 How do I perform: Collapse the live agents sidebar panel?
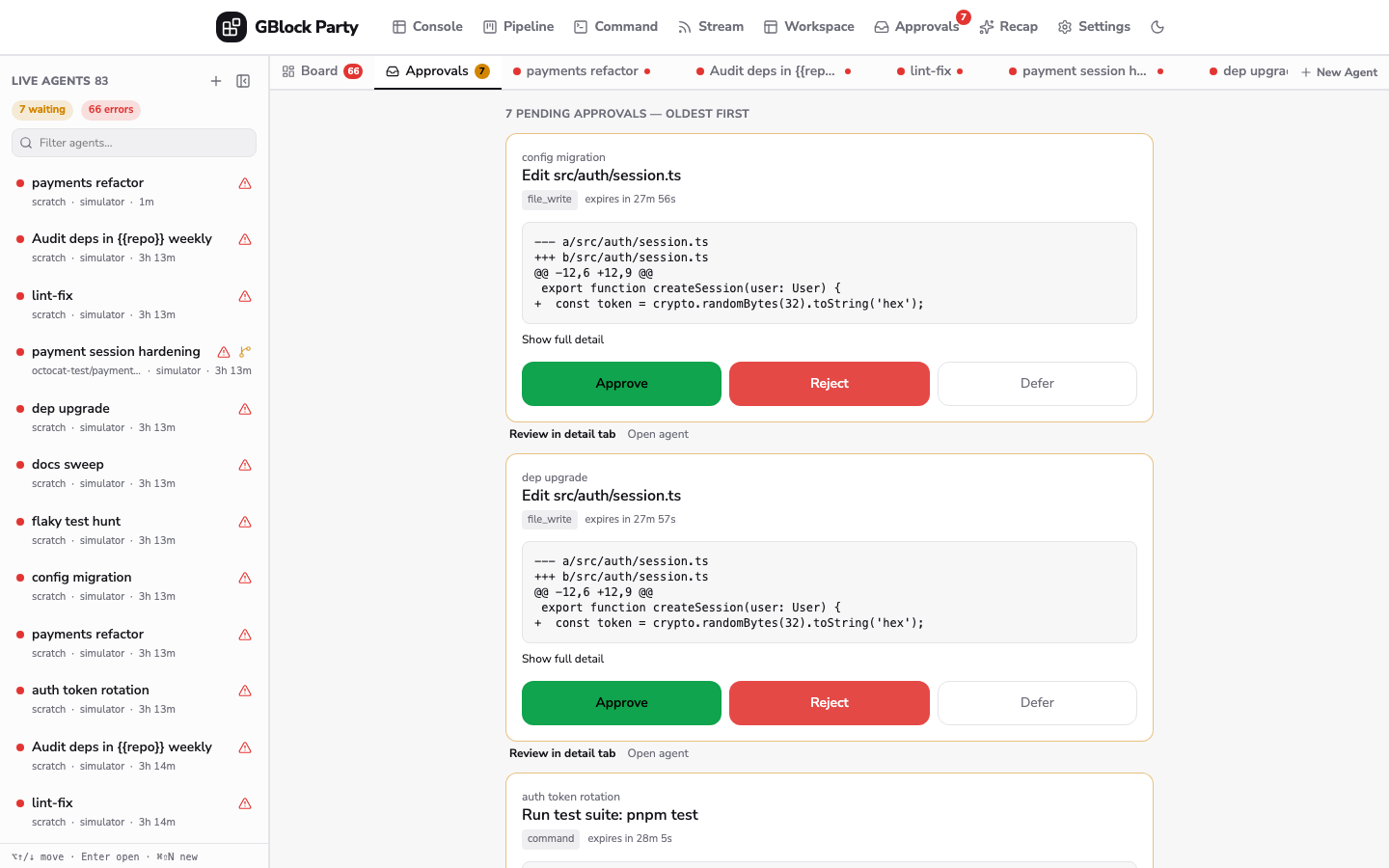pos(243,81)
